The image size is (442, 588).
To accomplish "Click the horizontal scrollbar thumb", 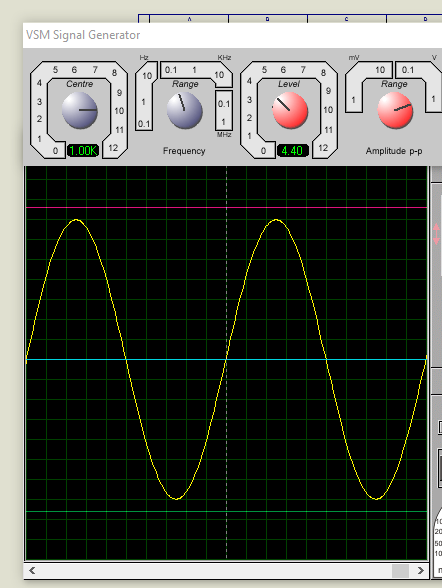I will tap(400, 571).
